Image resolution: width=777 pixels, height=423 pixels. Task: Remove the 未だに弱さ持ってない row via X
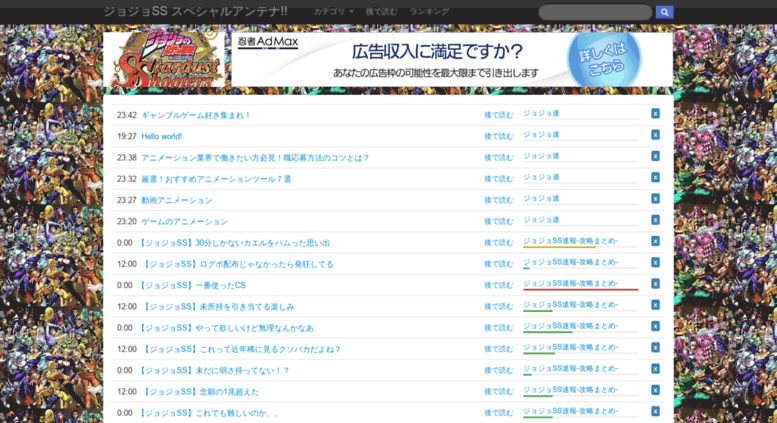(655, 370)
